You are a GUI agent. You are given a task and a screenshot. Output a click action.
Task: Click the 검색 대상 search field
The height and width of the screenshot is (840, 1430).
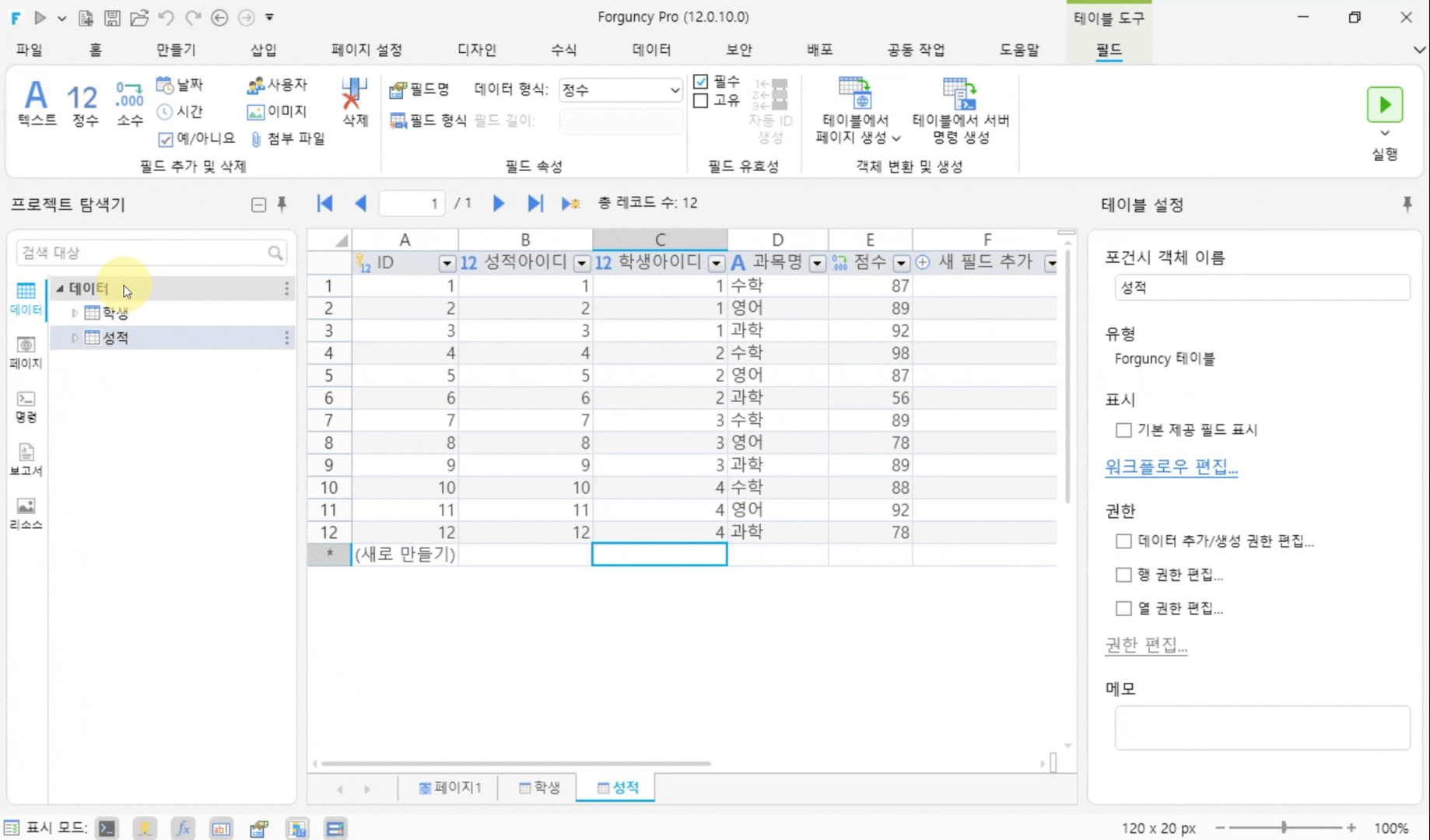(x=152, y=253)
